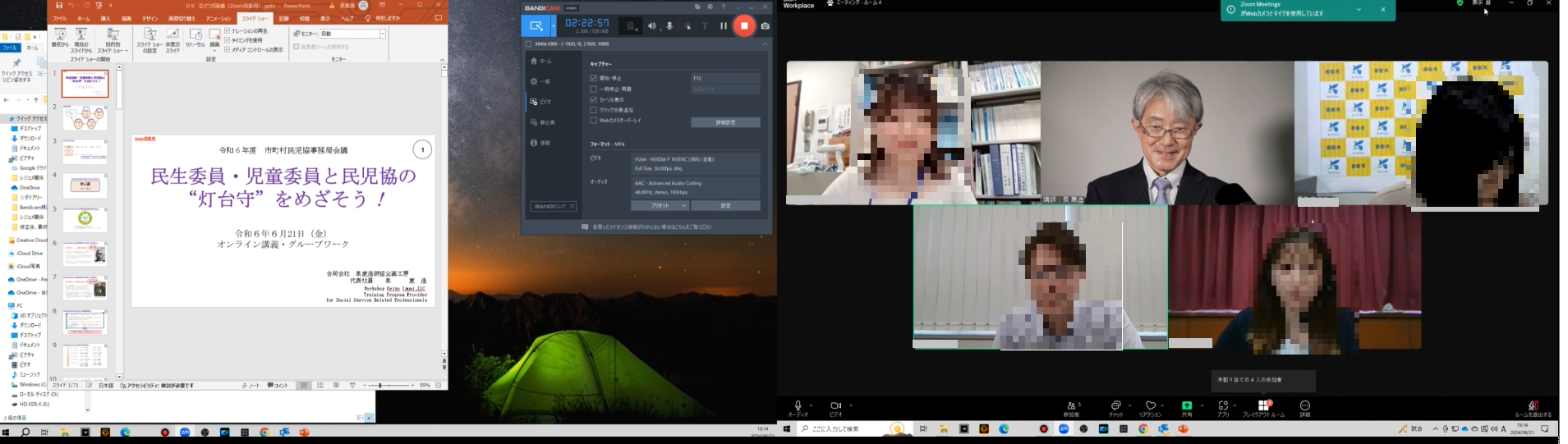Toggle Bandicam mouse cursor effect icon

[x=687, y=26]
